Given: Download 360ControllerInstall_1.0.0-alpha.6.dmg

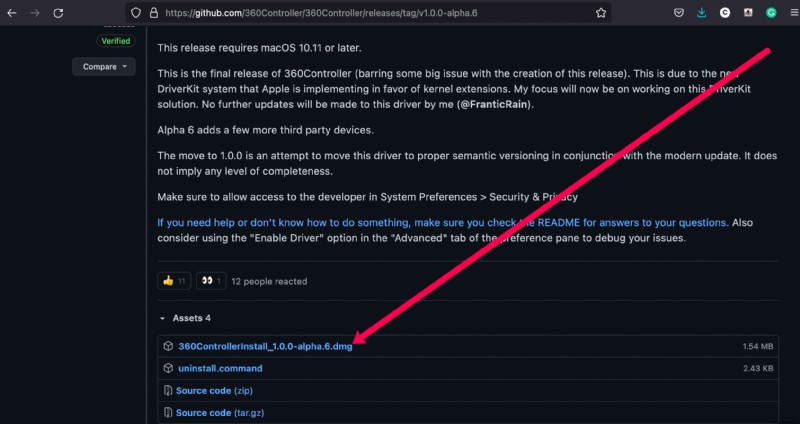Looking at the screenshot, I should pos(265,346).
